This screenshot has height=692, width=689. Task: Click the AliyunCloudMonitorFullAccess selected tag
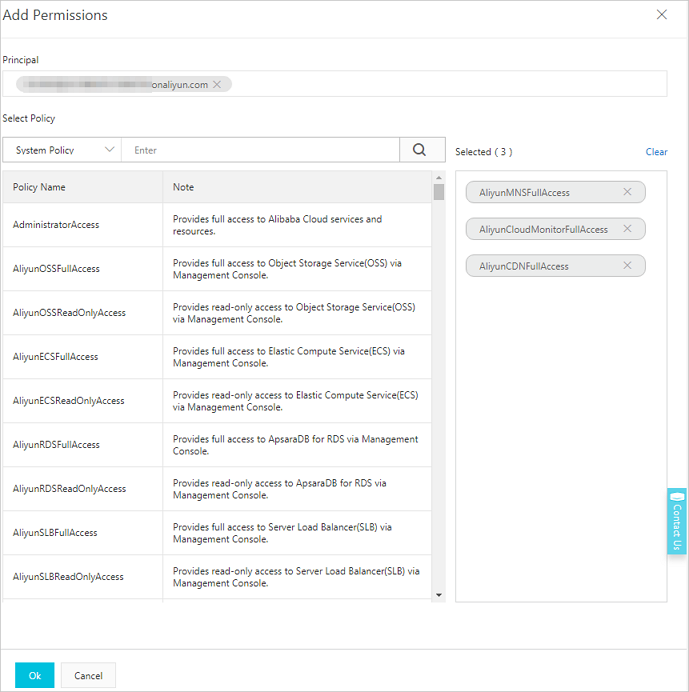[x=555, y=229]
